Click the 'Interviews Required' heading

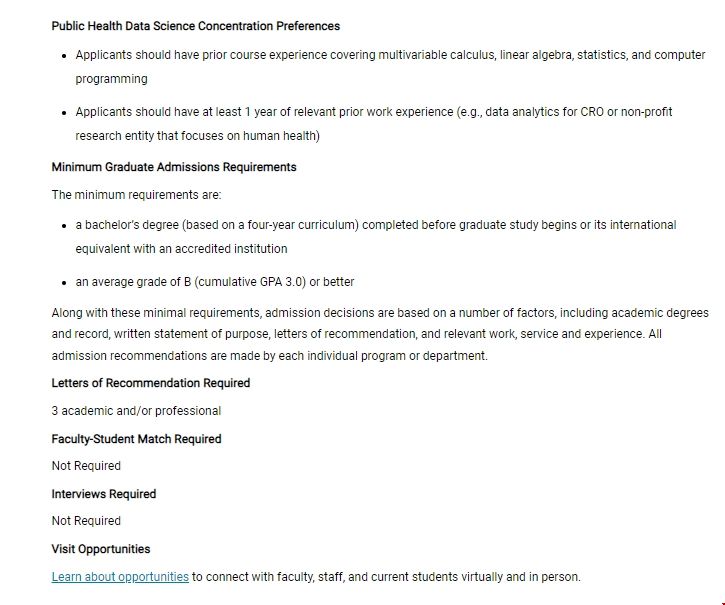104,494
